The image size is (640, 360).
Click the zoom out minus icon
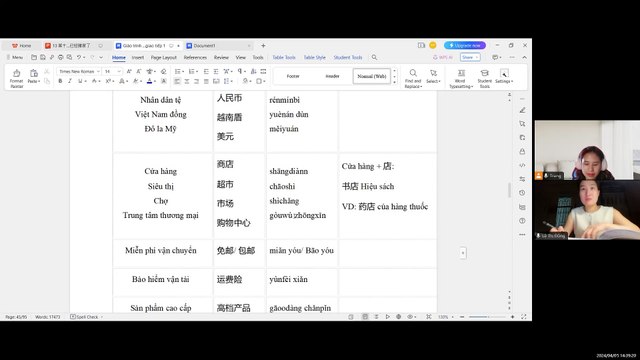click(x=462, y=317)
